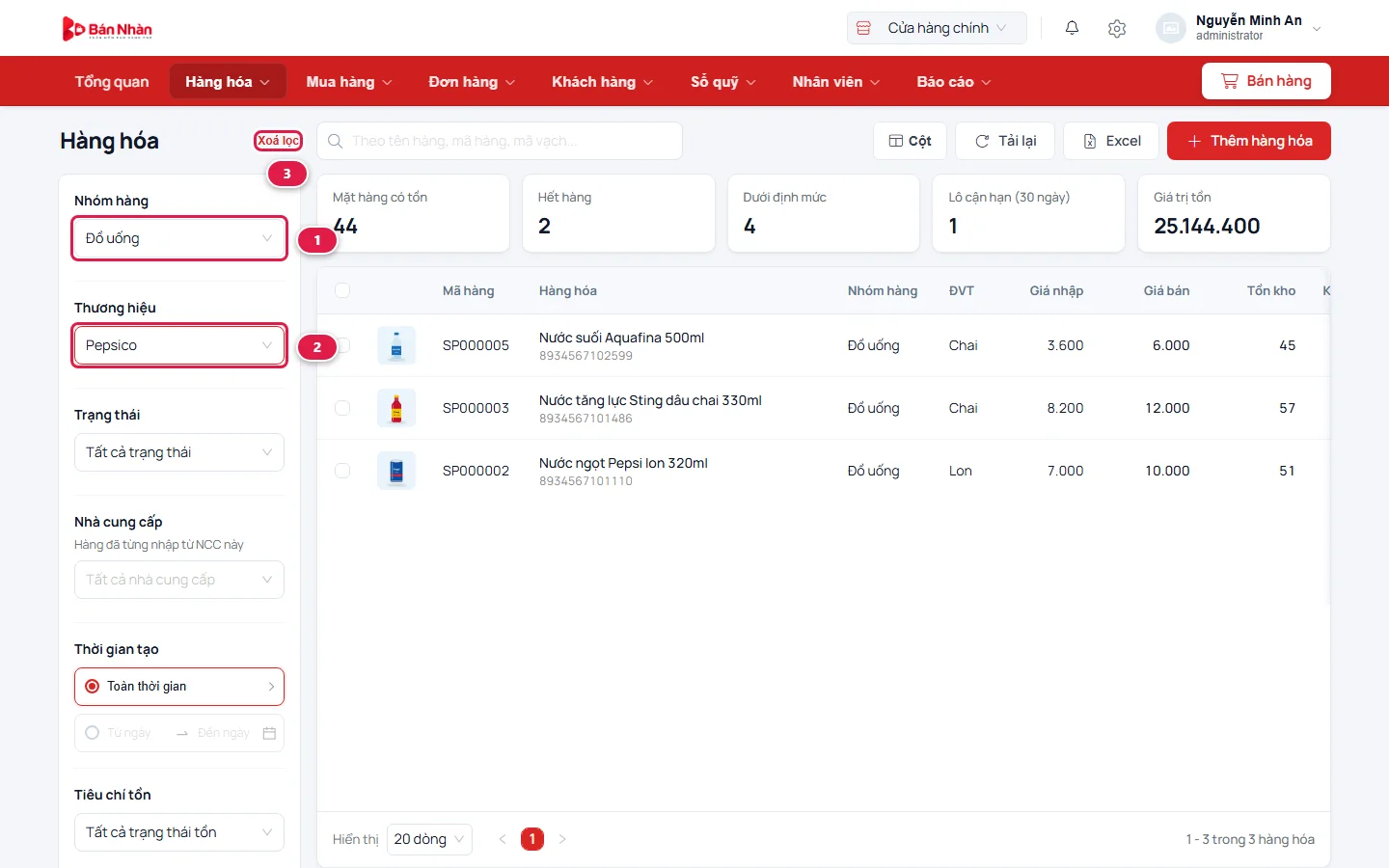Expand the Tất cả trạng thái dropdown
Image resolution: width=1389 pixels, height=868 pixels.
coord(179,452)
